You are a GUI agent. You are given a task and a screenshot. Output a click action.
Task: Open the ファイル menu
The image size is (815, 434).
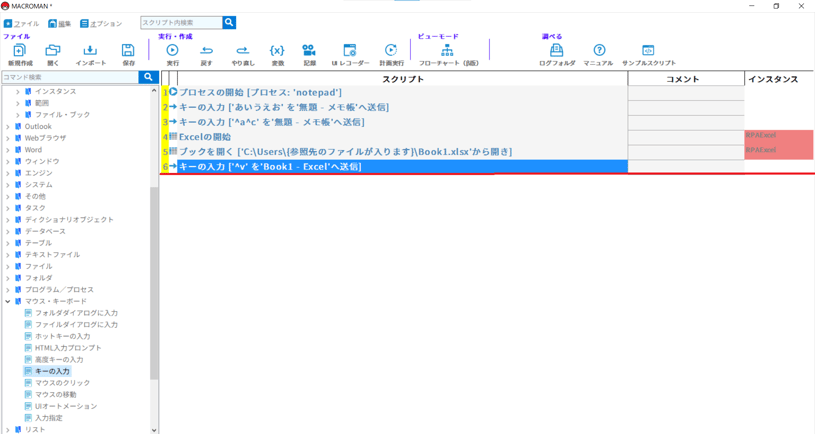click(x=21, y=23)
